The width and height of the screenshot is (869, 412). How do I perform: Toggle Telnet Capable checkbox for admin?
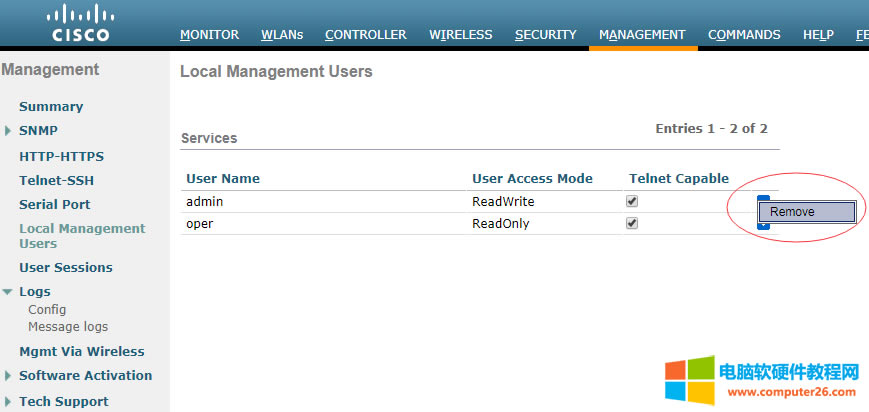point(631,201)
